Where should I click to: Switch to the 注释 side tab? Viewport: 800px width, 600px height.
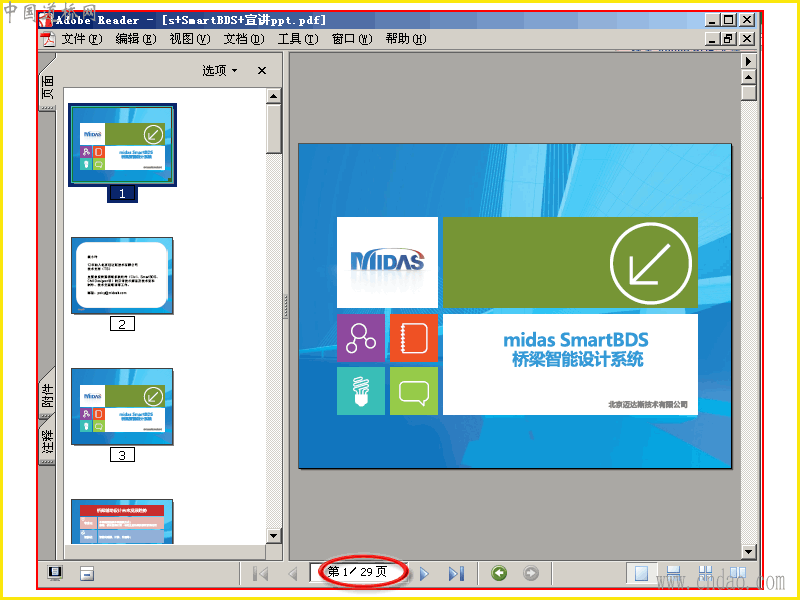pos(47,440)
